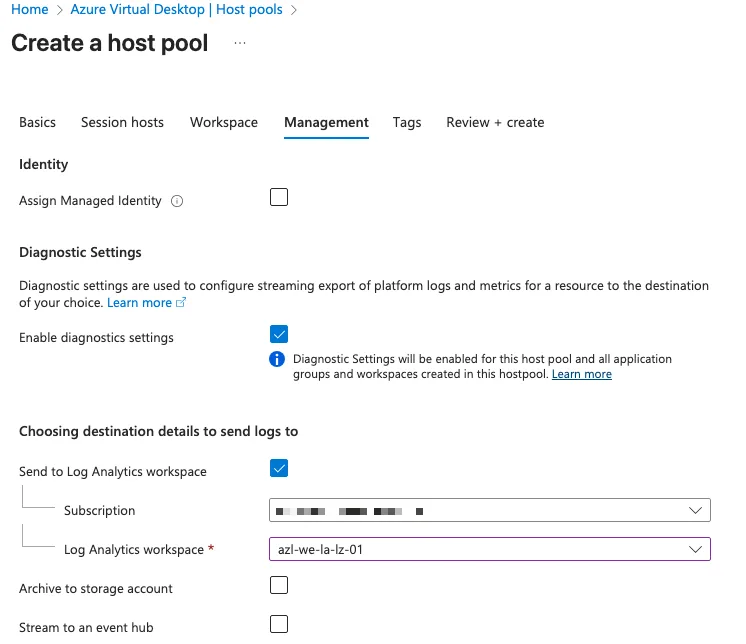Viewport: 746px width, 644px height.
Task: Click the Home breadcrumb link
Action: [29, 9]
